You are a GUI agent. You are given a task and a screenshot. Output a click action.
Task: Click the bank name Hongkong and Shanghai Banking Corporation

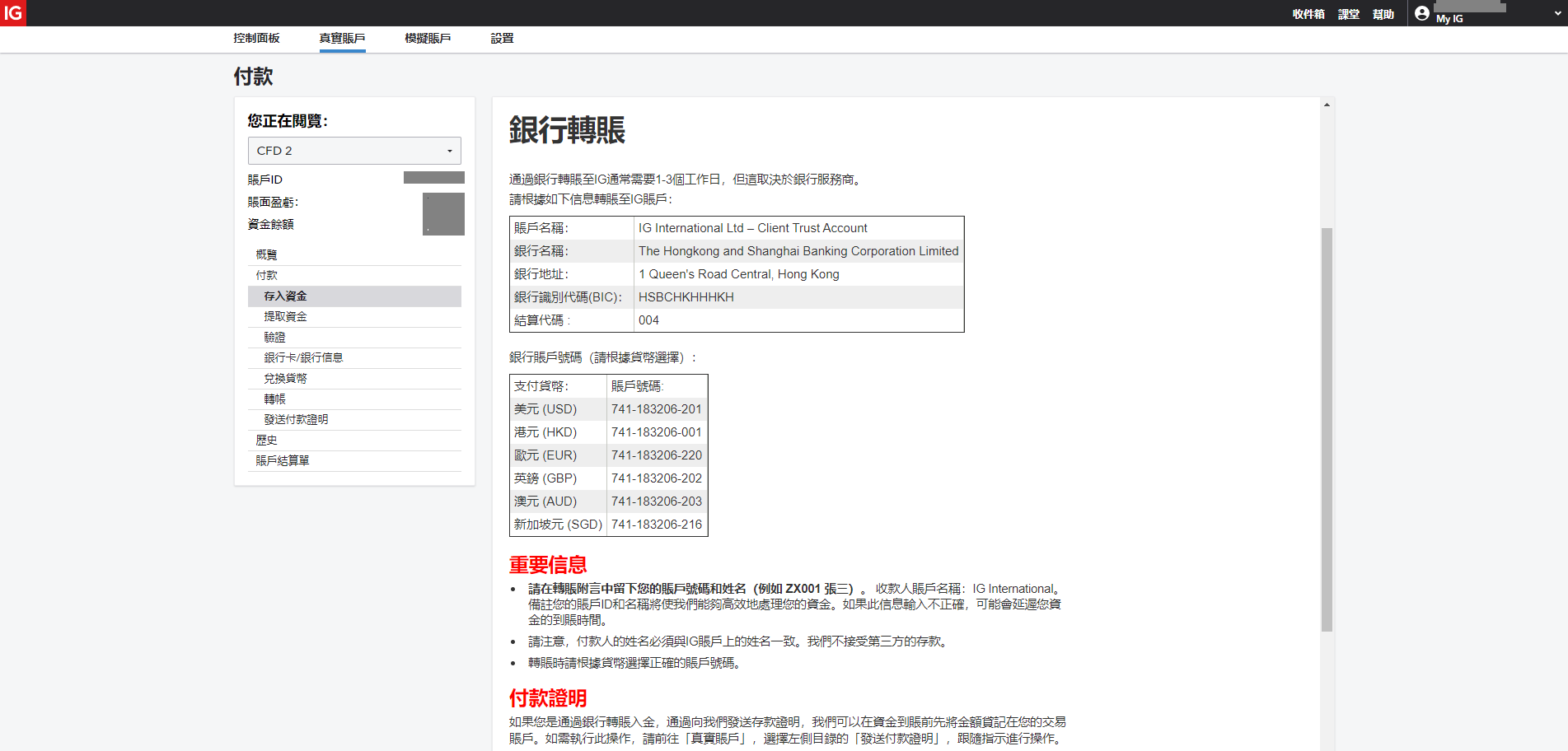point(798,251)
